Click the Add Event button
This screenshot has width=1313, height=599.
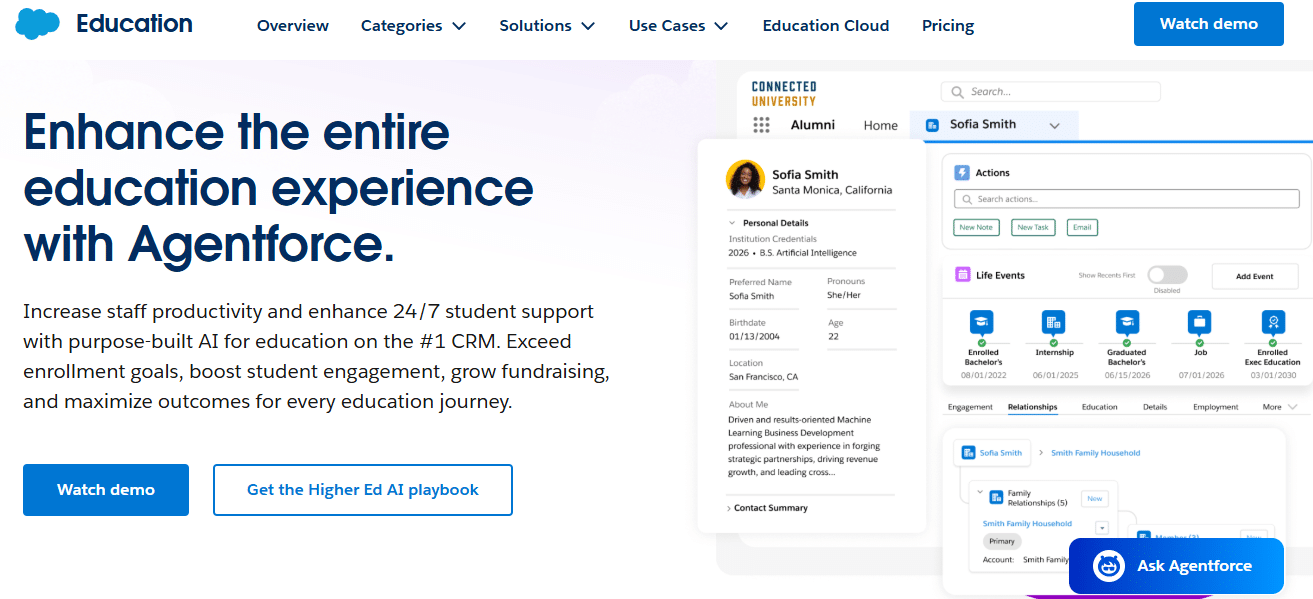coord(1254,276)
